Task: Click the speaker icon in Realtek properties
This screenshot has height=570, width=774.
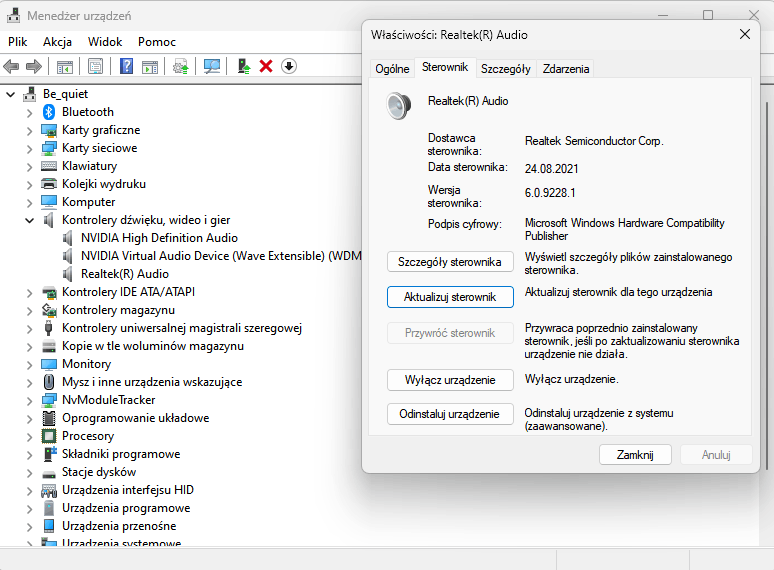Action: click(398, 106)
